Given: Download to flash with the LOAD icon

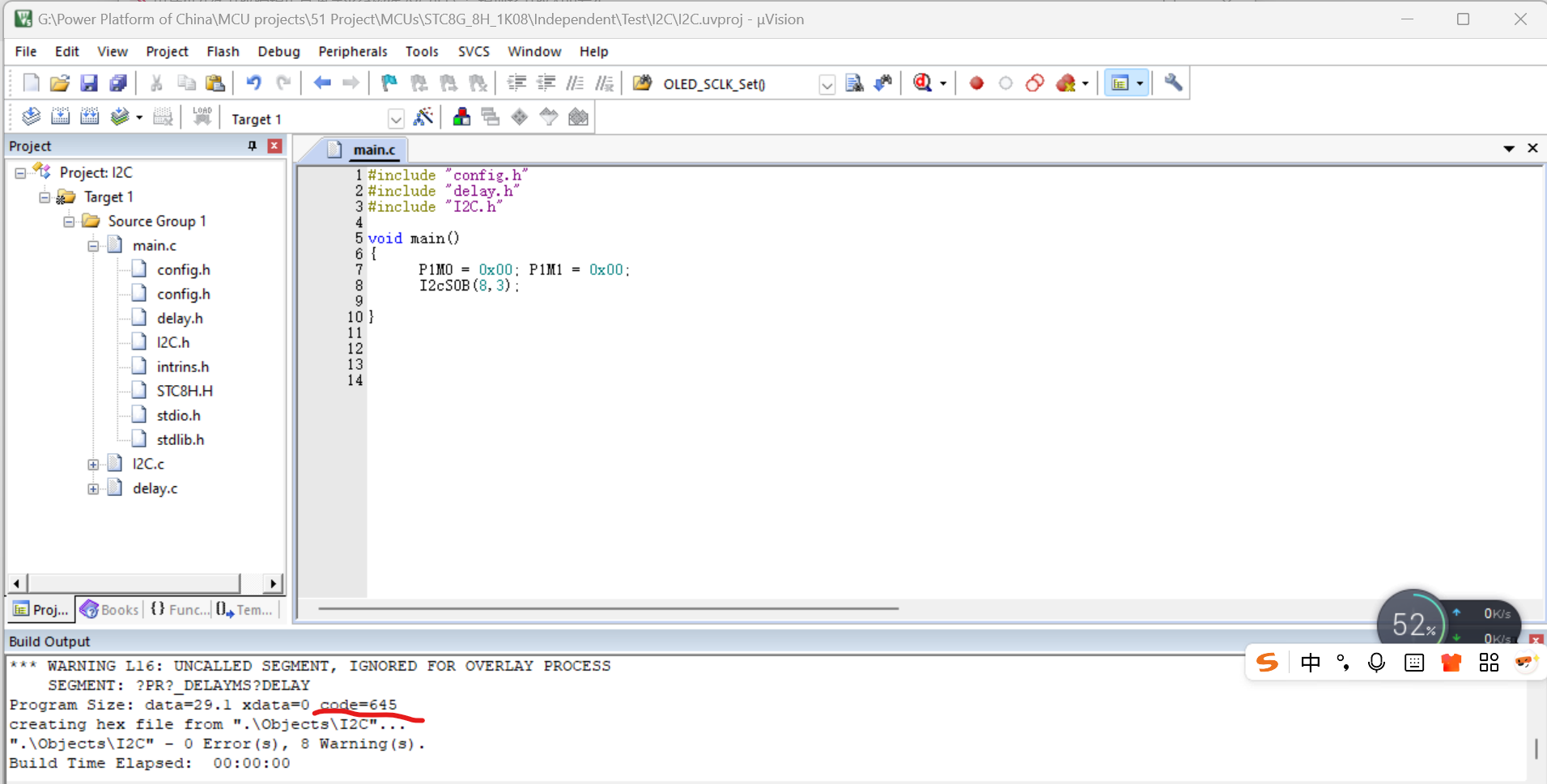Looking at the screenshot, I should pyautogui.click(x=202, y=117).
